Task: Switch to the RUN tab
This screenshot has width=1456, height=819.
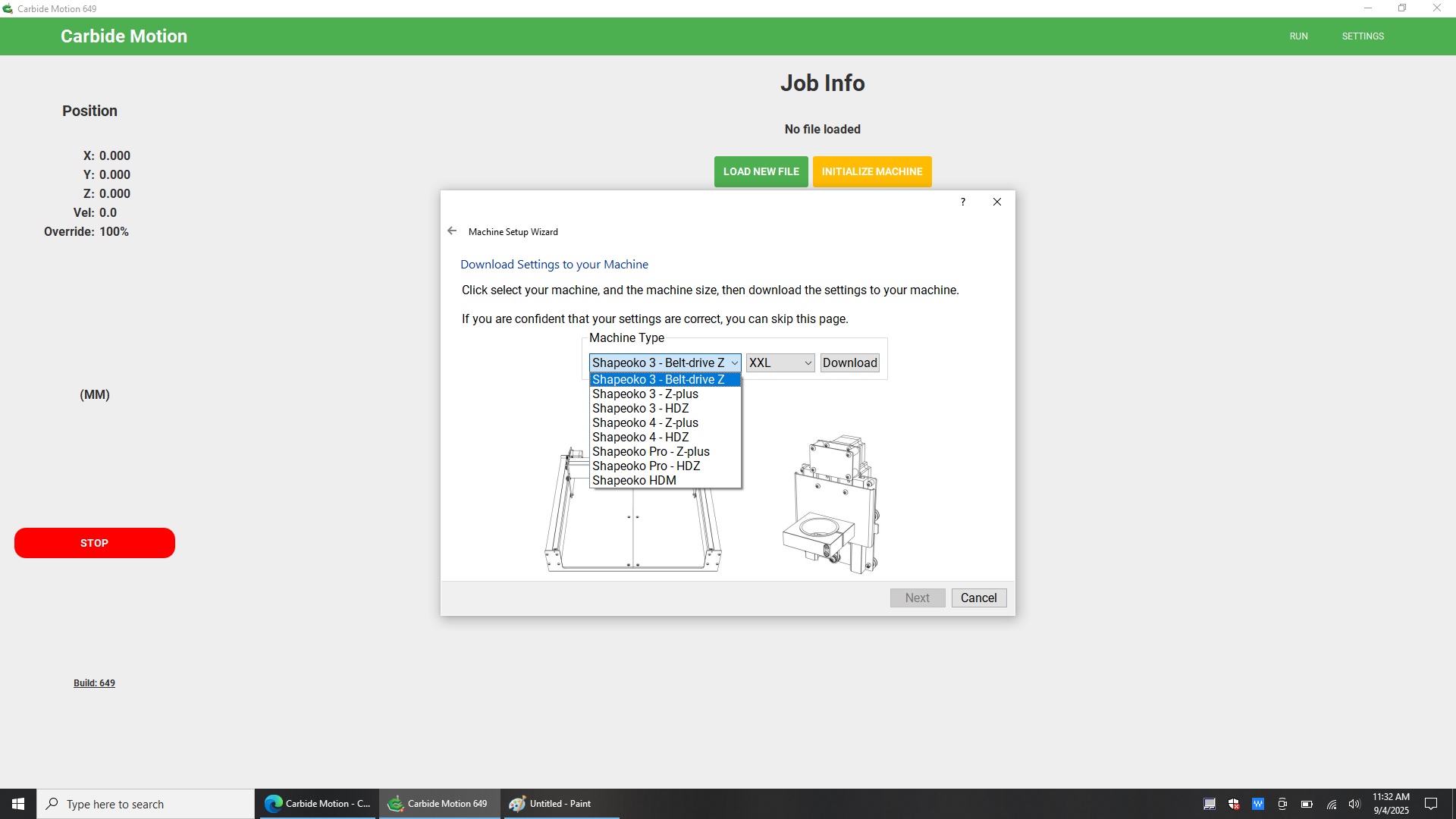Action: tap(1298, 36)
